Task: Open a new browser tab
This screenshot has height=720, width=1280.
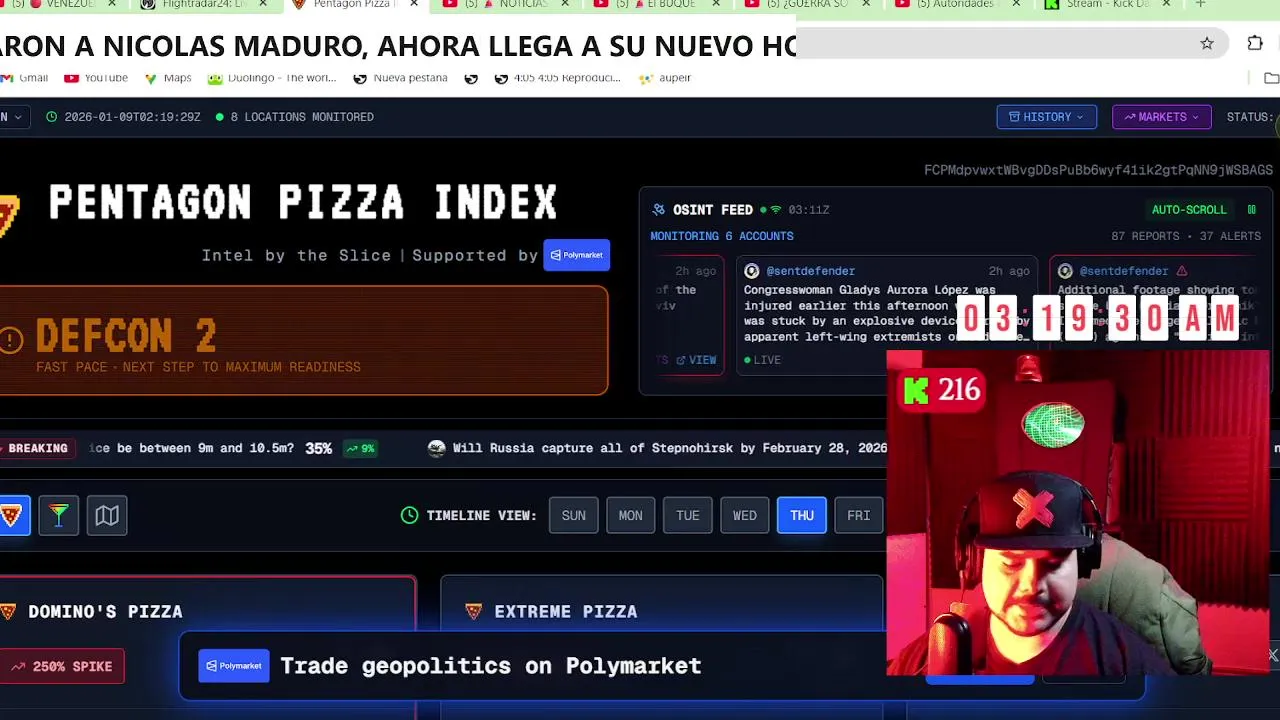Action: coord(1200,4)
